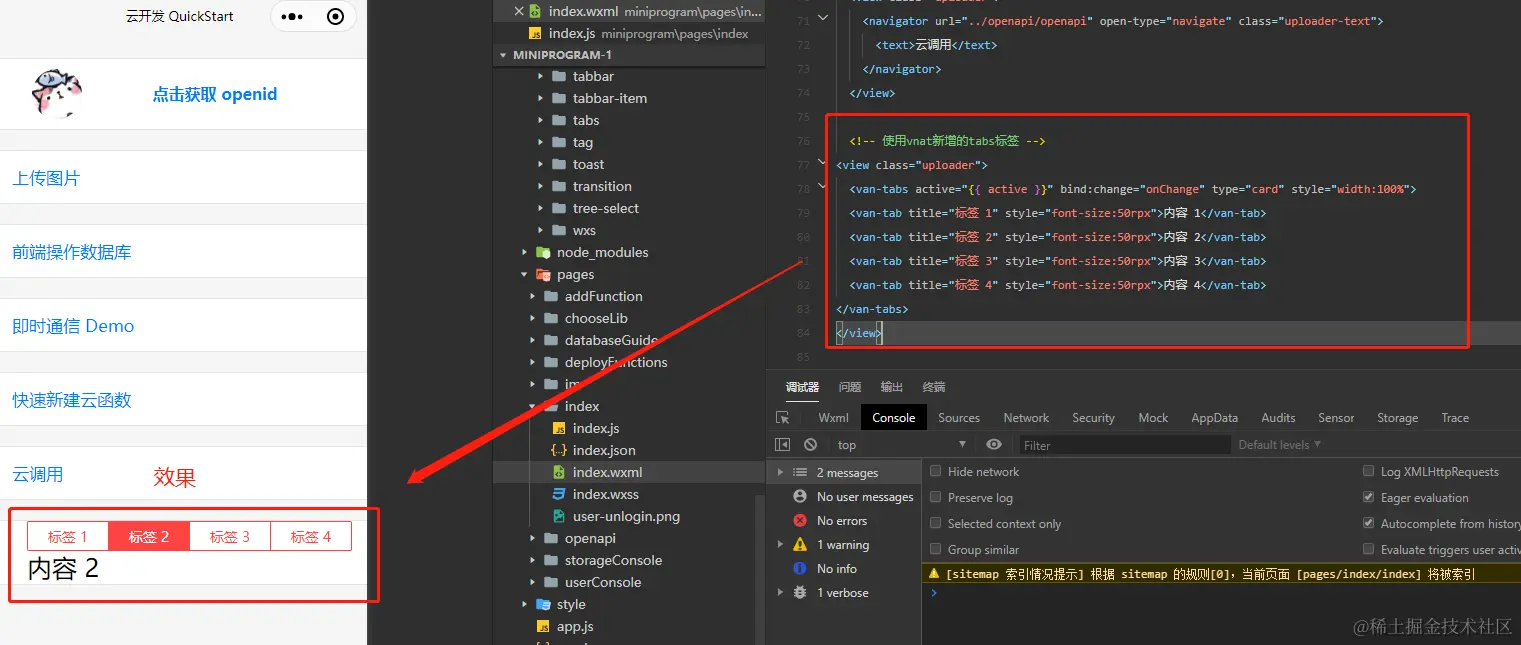1521x645 pixels.
Task: Switch to the Network tab
Action: (x=1026, y=418)
